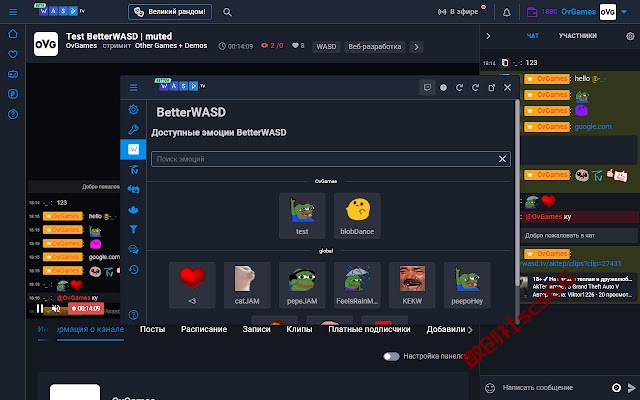Open the gear settings section in BetterWASD sidebar
Screen dimensions: 640x400
coord(133,109)
